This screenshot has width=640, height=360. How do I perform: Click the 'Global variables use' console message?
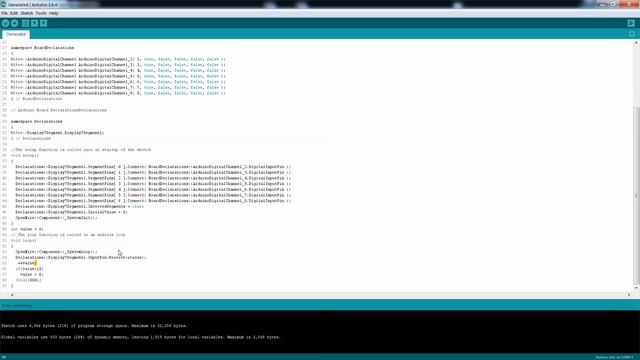(141, 338)
